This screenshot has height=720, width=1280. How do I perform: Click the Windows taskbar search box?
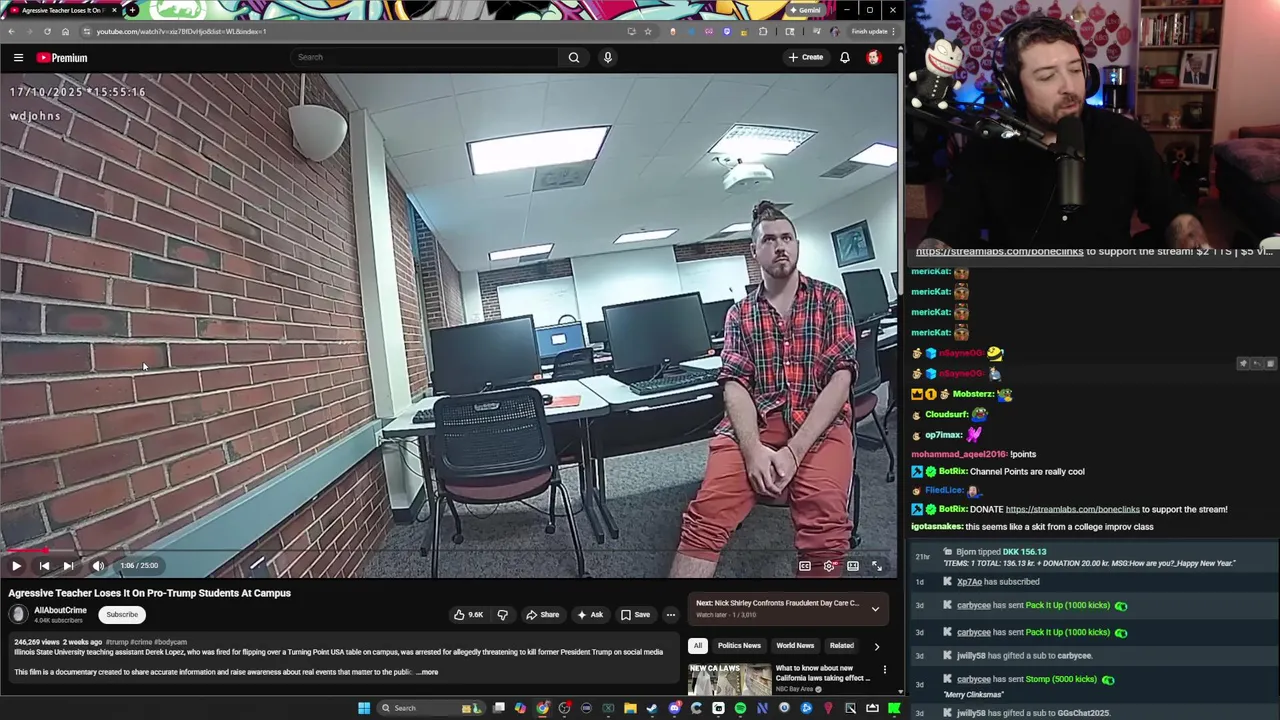pos(430,708)
